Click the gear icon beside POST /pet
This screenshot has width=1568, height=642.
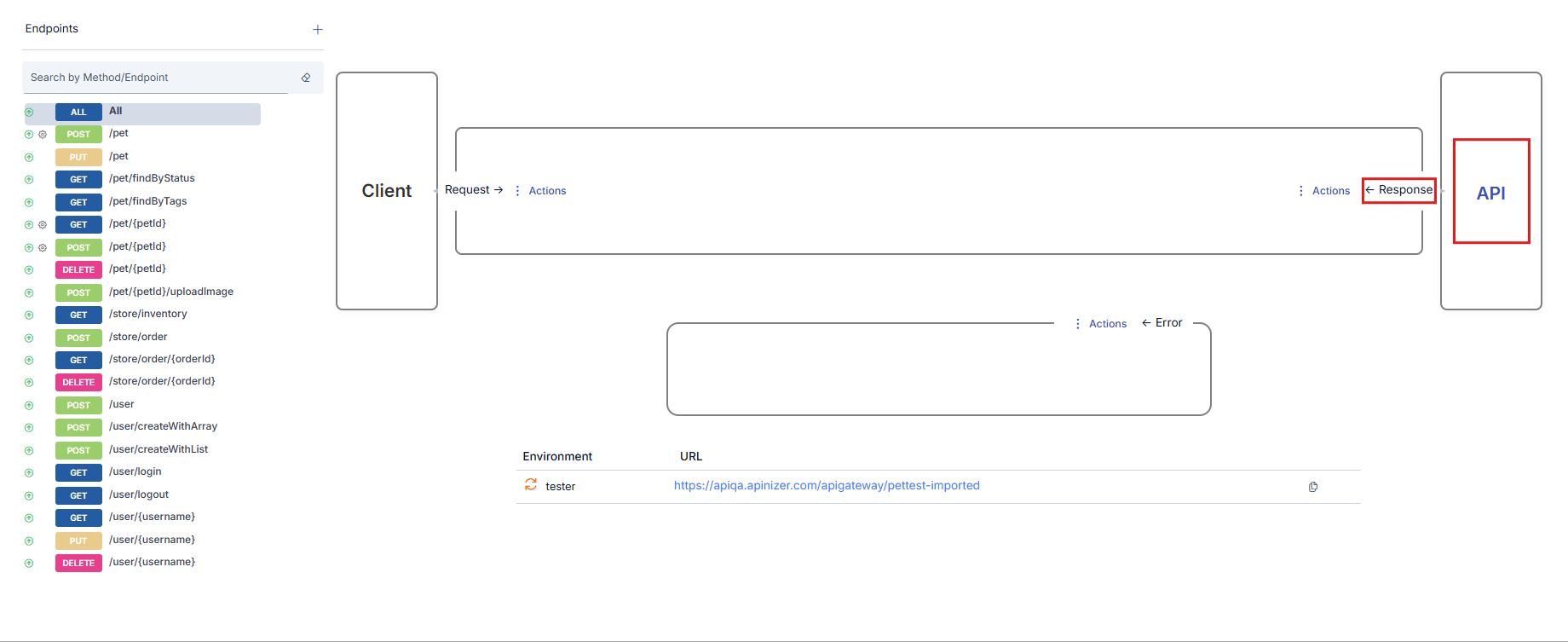43,135
